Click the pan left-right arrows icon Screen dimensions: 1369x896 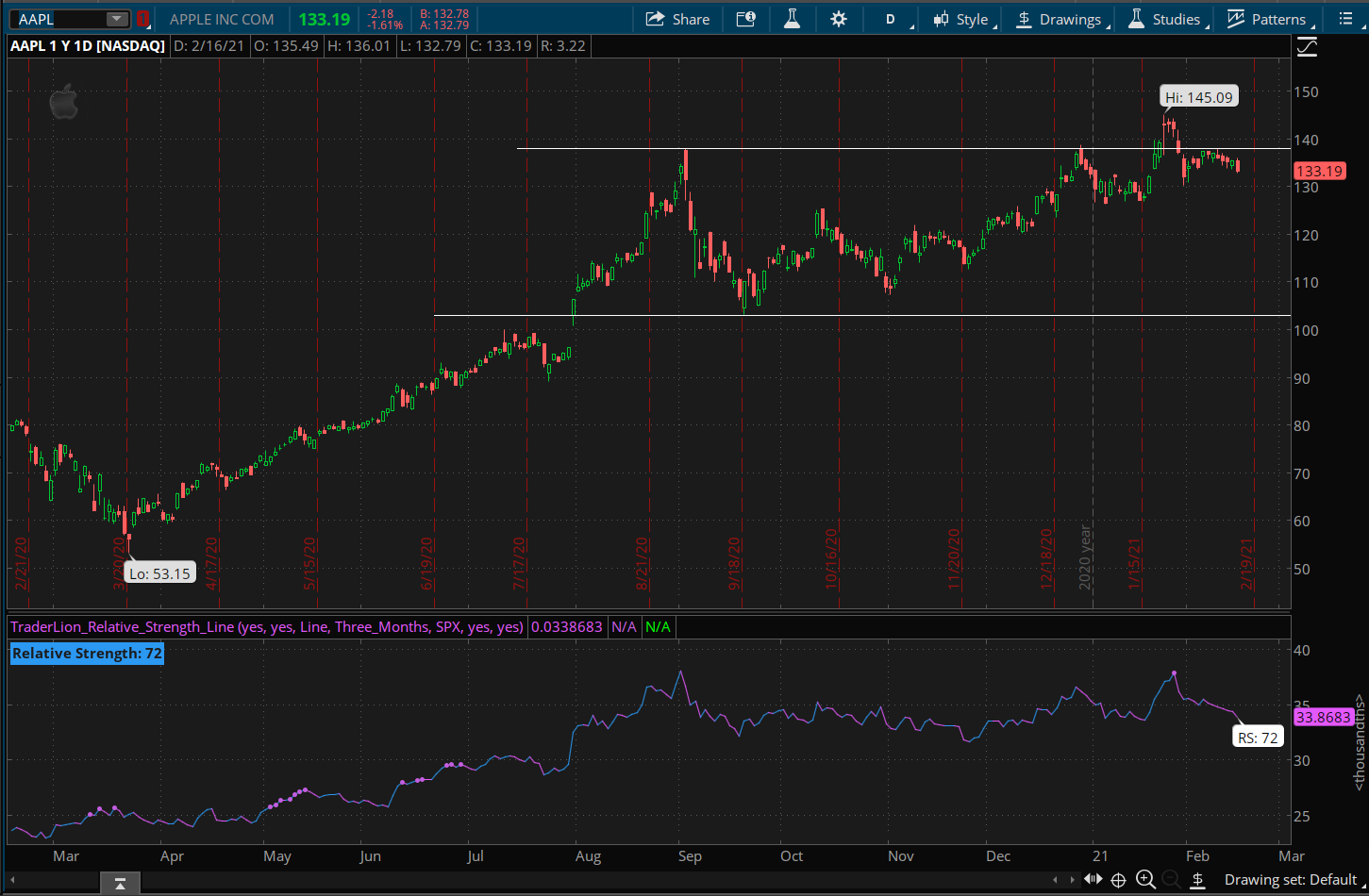tap(1093, 880)
